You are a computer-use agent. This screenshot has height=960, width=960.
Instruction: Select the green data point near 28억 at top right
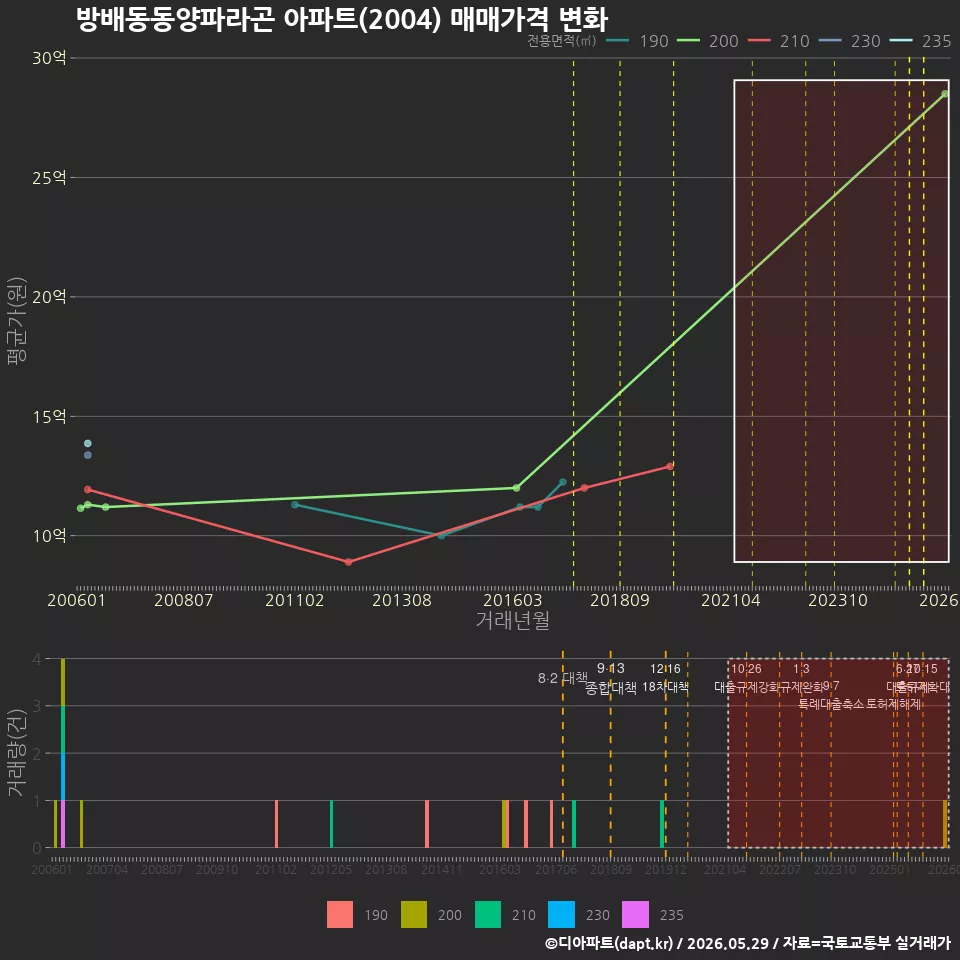(945, 94)
